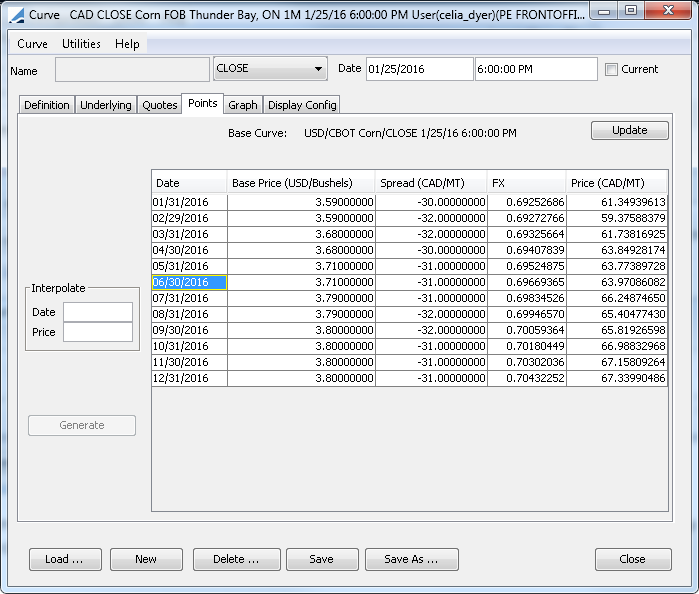Click the FX column header
The image size is (699, 594).
tap(526, 183)
